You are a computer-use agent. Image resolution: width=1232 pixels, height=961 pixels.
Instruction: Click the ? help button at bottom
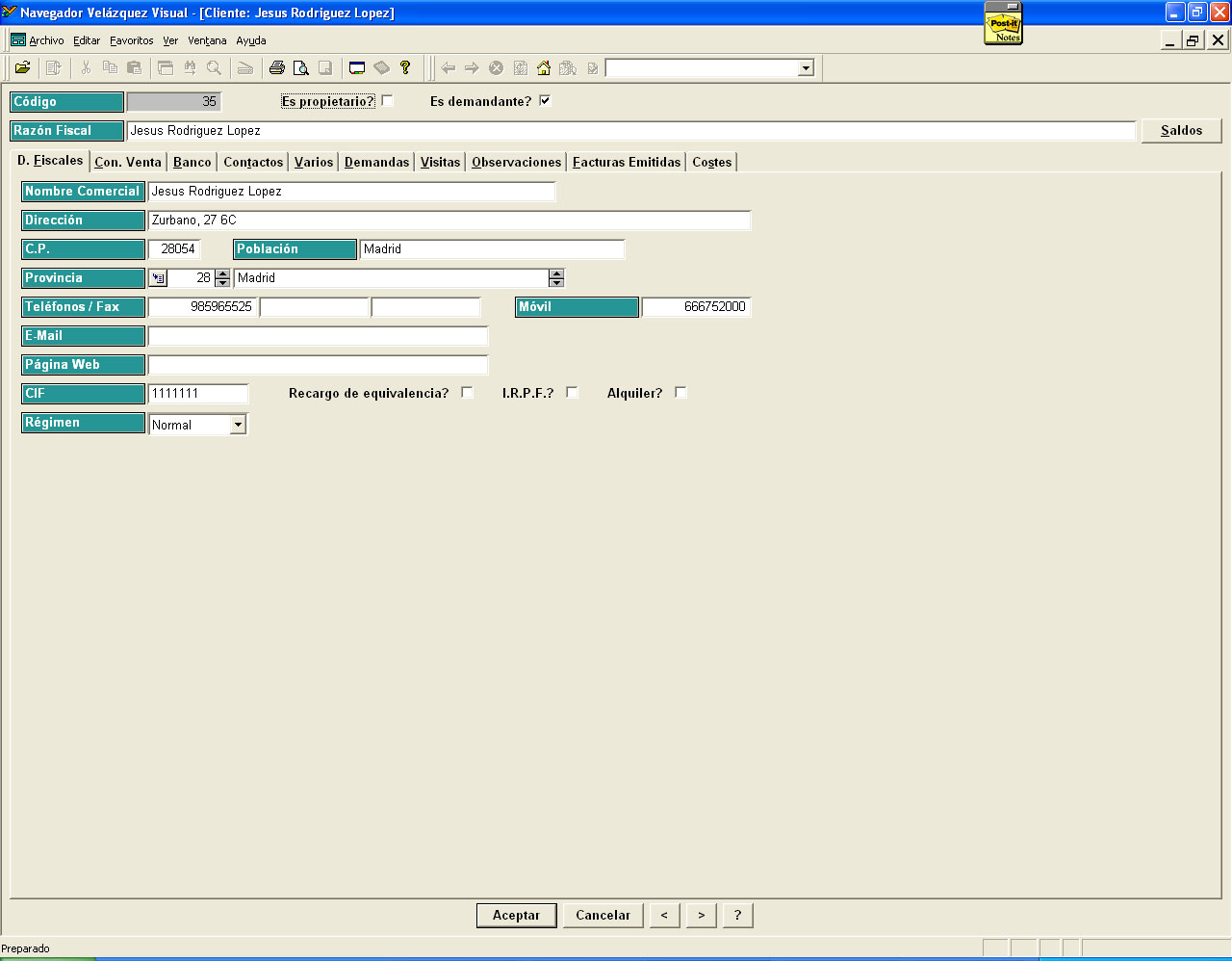tap(737, 915)
